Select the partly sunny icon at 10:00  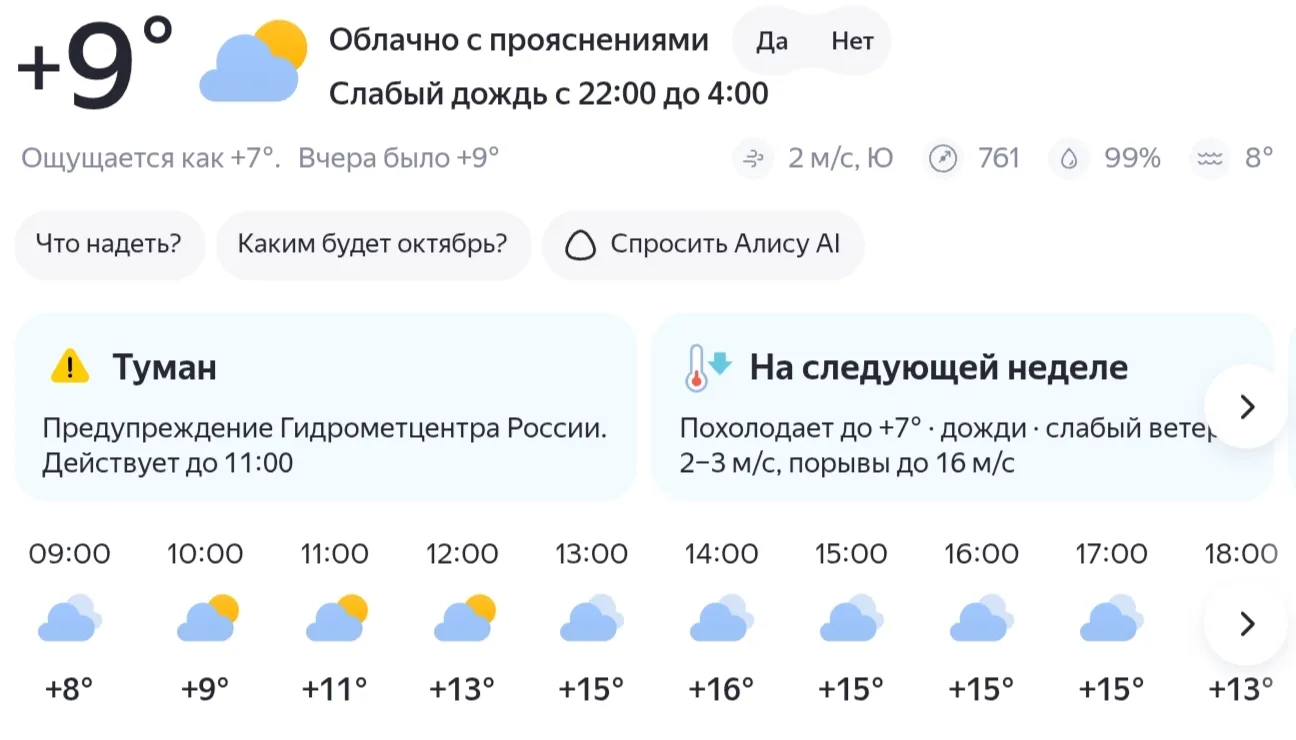pos(207,618)
